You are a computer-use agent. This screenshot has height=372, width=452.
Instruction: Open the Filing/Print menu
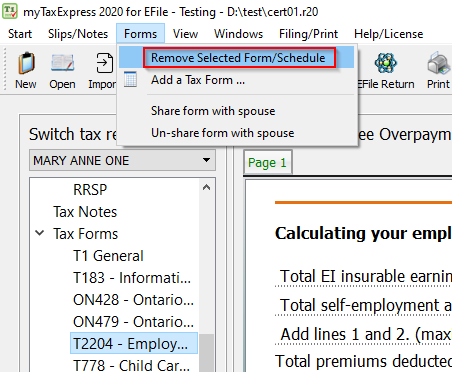pyautogui.click(x=308, y=34)
